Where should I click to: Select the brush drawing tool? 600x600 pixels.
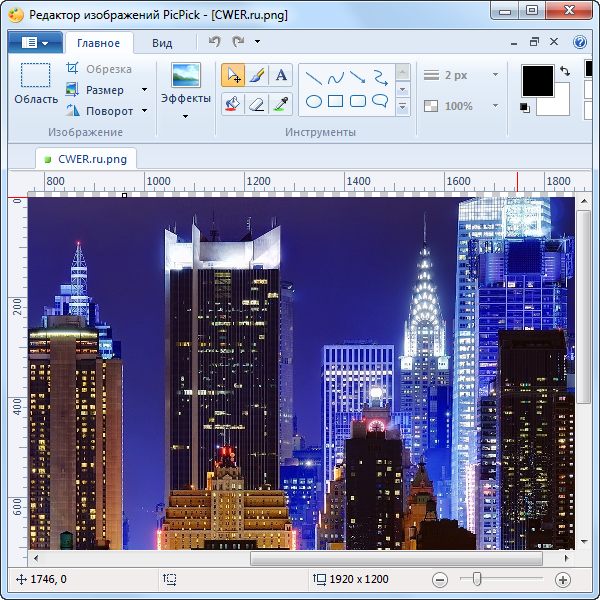pos(257,75)
